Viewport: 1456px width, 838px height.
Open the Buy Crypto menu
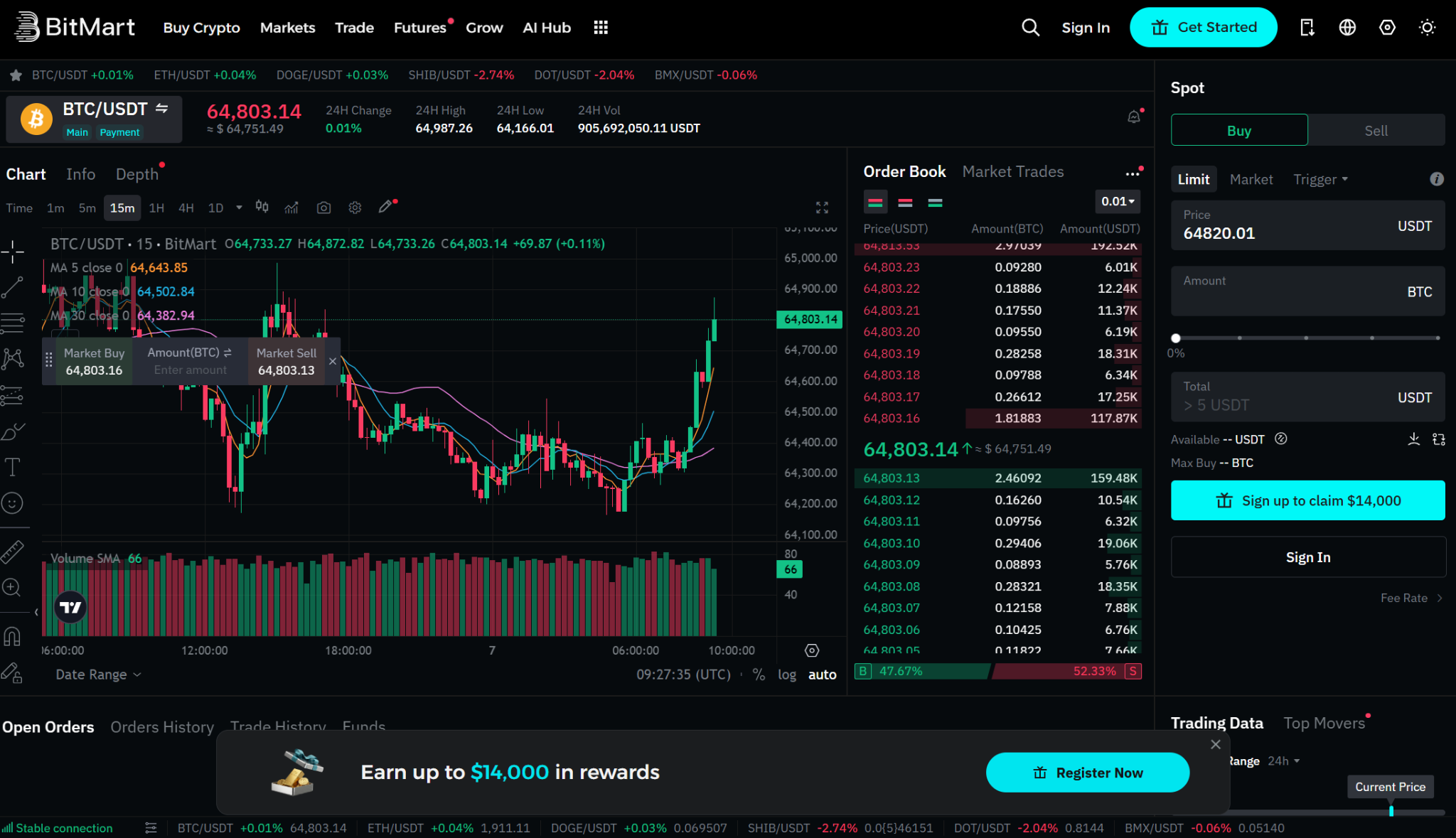click(201, 28)
